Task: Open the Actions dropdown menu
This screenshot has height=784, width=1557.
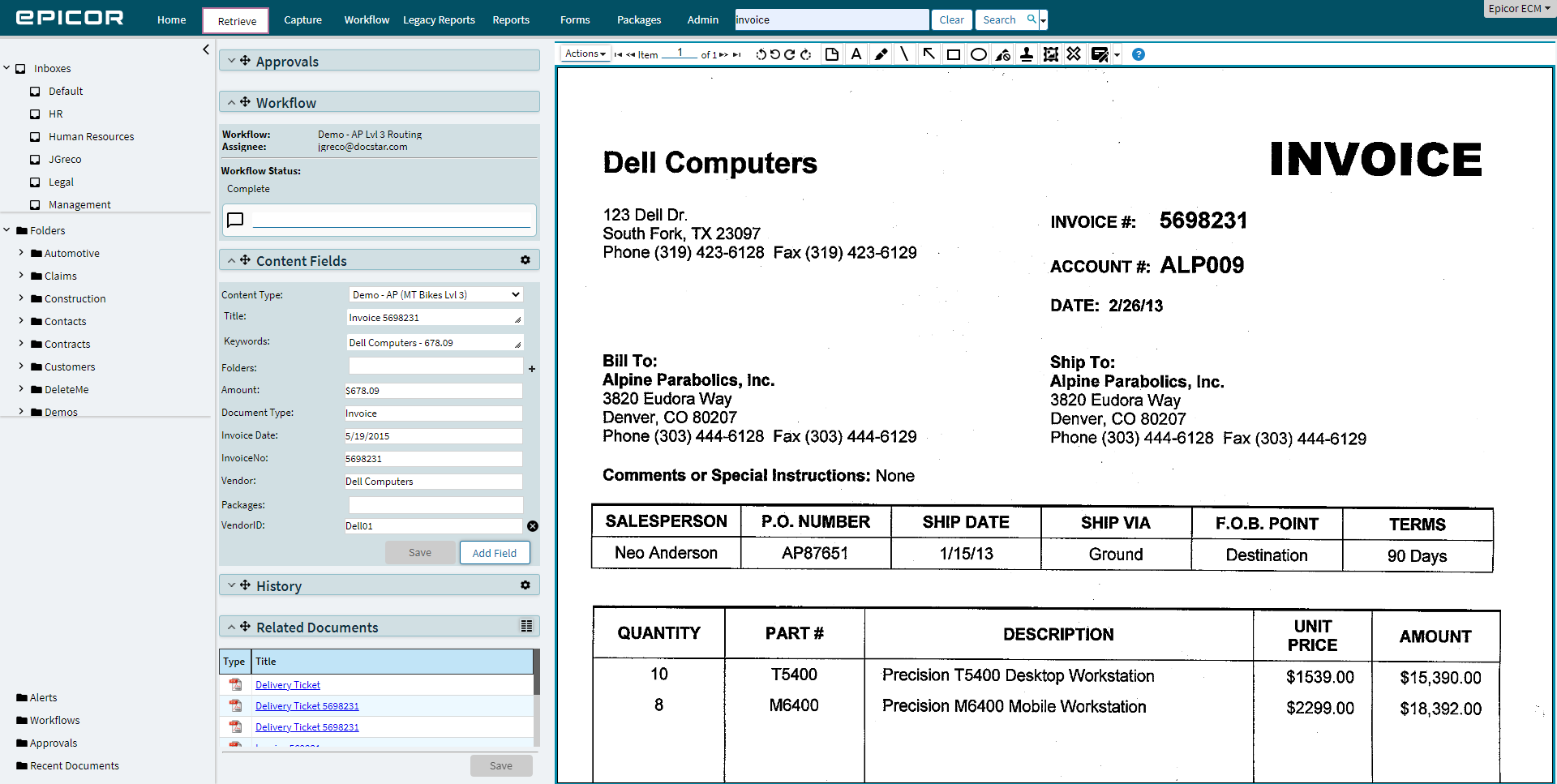Action: (x=585, y=54)
